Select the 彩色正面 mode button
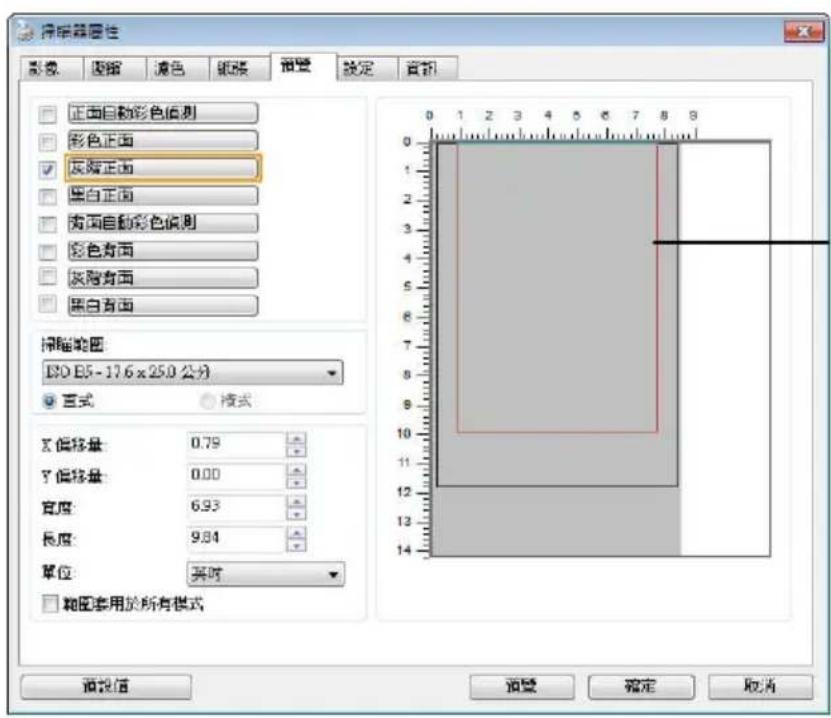 [x=163, y=140]
